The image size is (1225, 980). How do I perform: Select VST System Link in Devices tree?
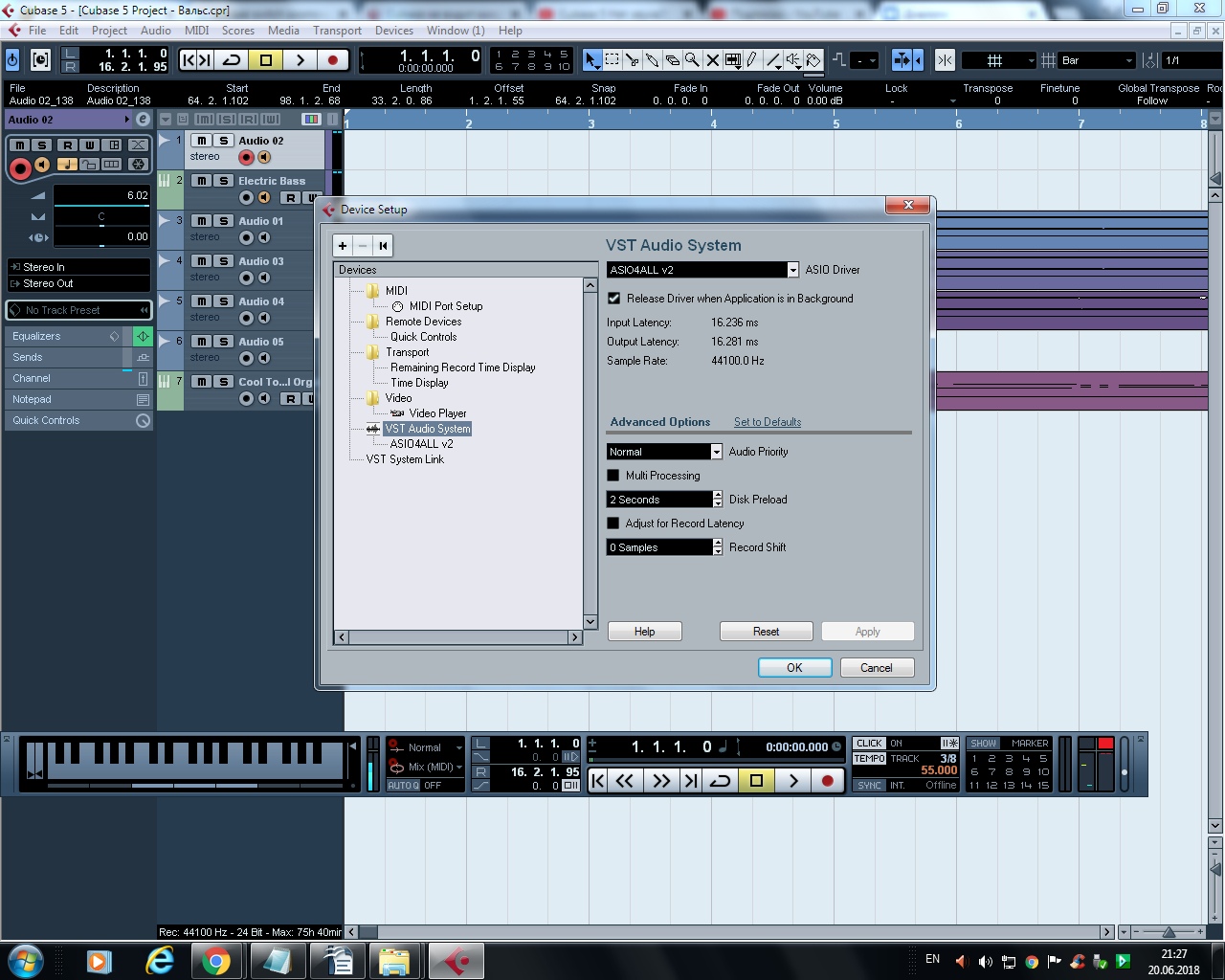tap(405, 459)
